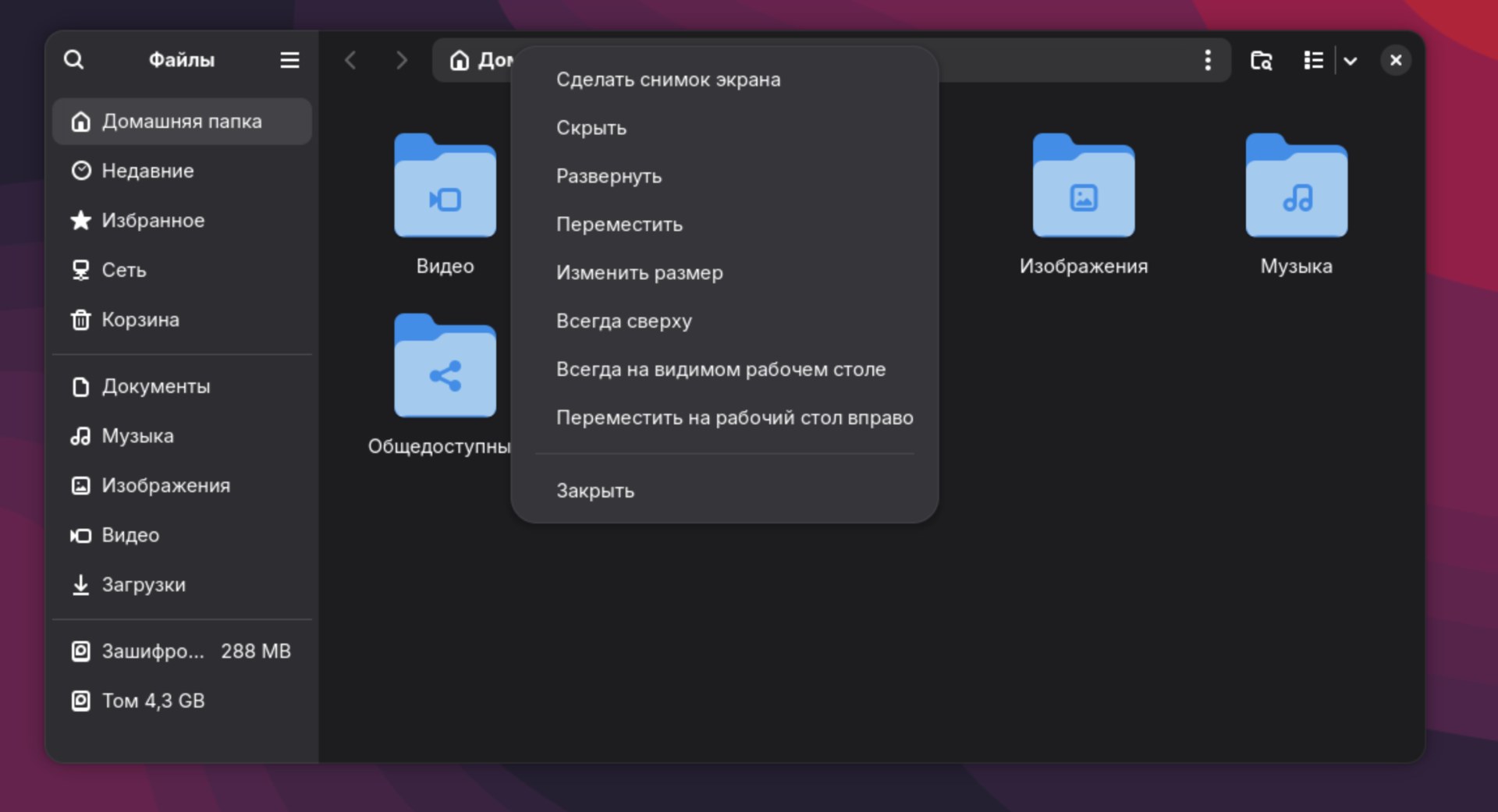The image size is (1498, 812).
Task: Choose "Развернуть" from the context menu
Action: click(609, 176)
